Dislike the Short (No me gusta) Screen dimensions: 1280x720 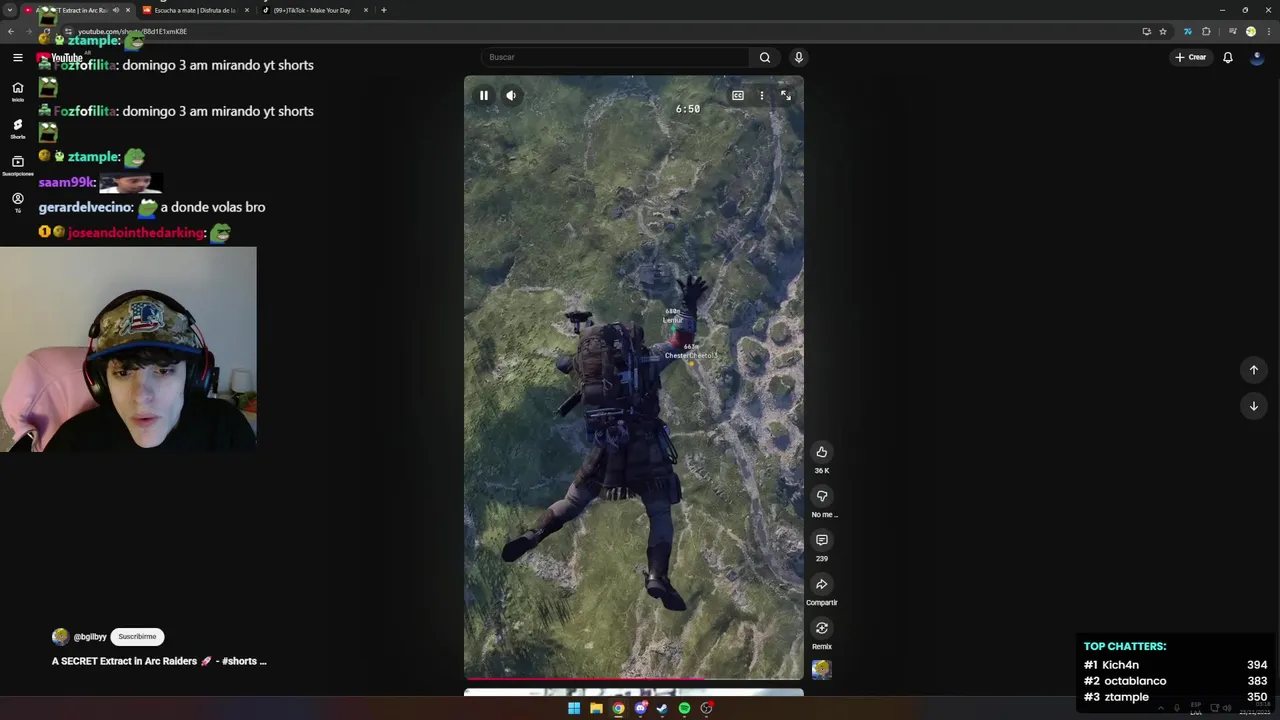coord(822,496)
